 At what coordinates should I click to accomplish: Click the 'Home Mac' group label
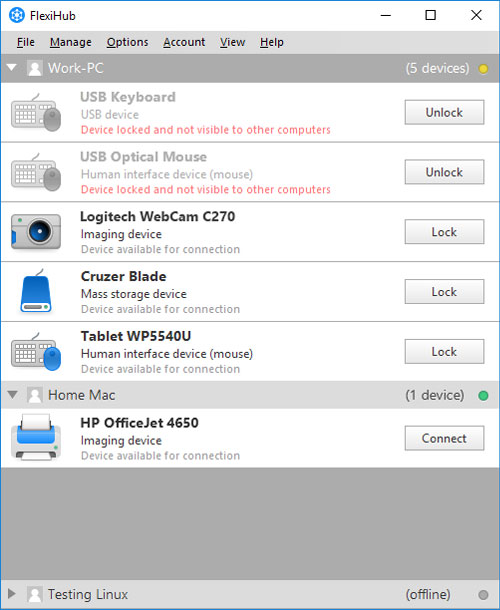point(82,395)
